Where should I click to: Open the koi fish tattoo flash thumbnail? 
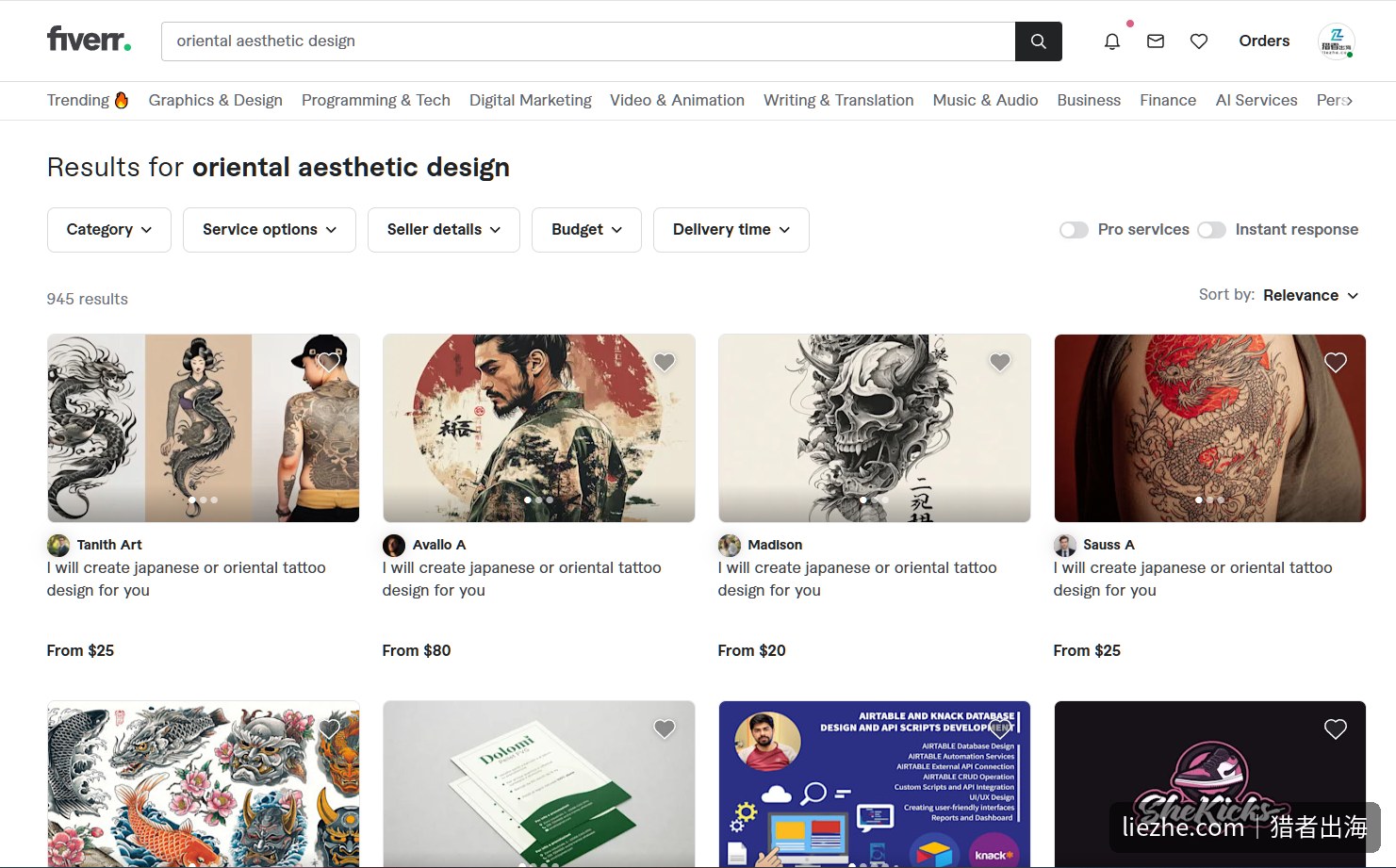204,784
